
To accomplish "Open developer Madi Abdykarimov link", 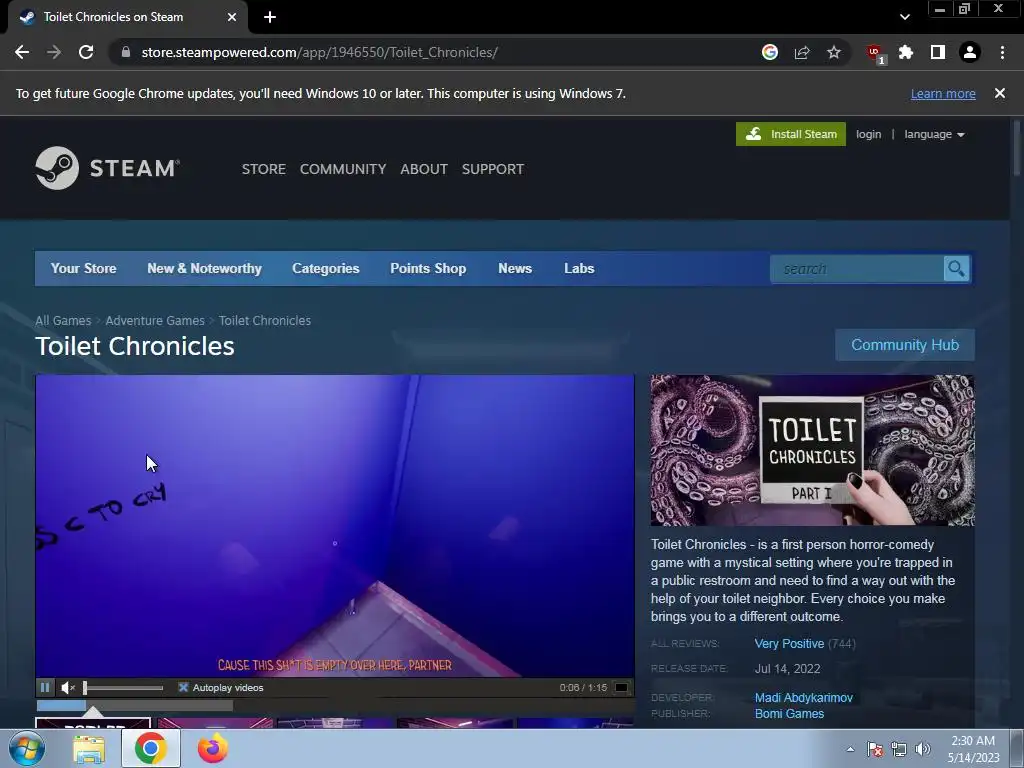I will coord(804,697).
